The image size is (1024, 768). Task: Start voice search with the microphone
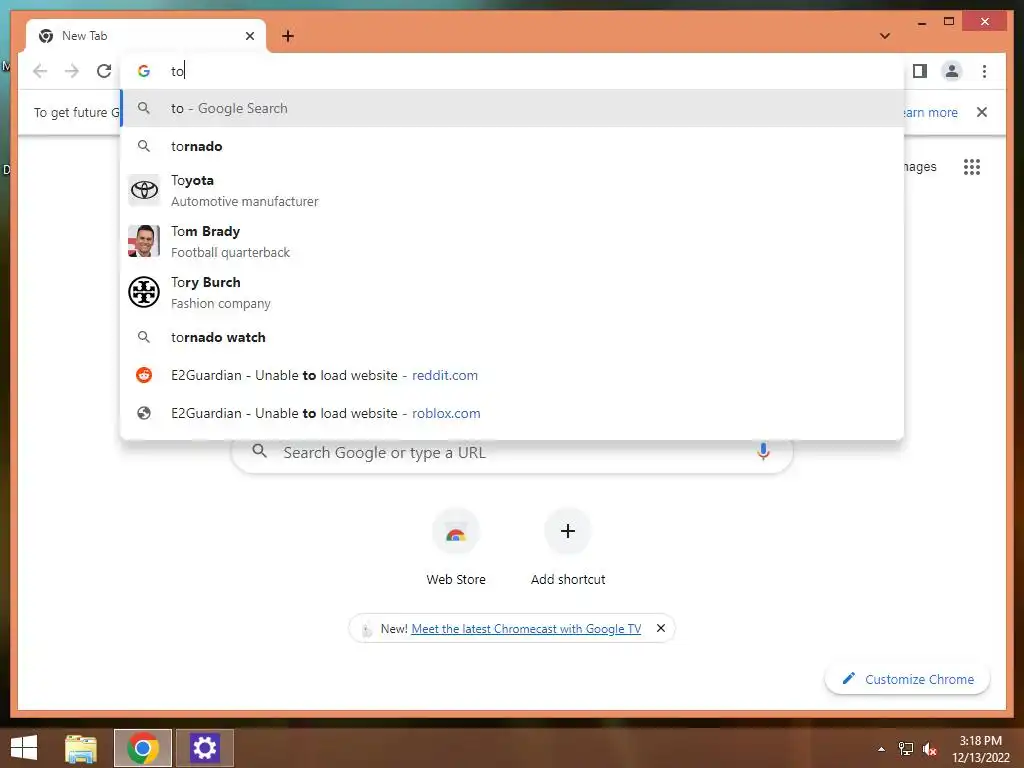(763, 451)
